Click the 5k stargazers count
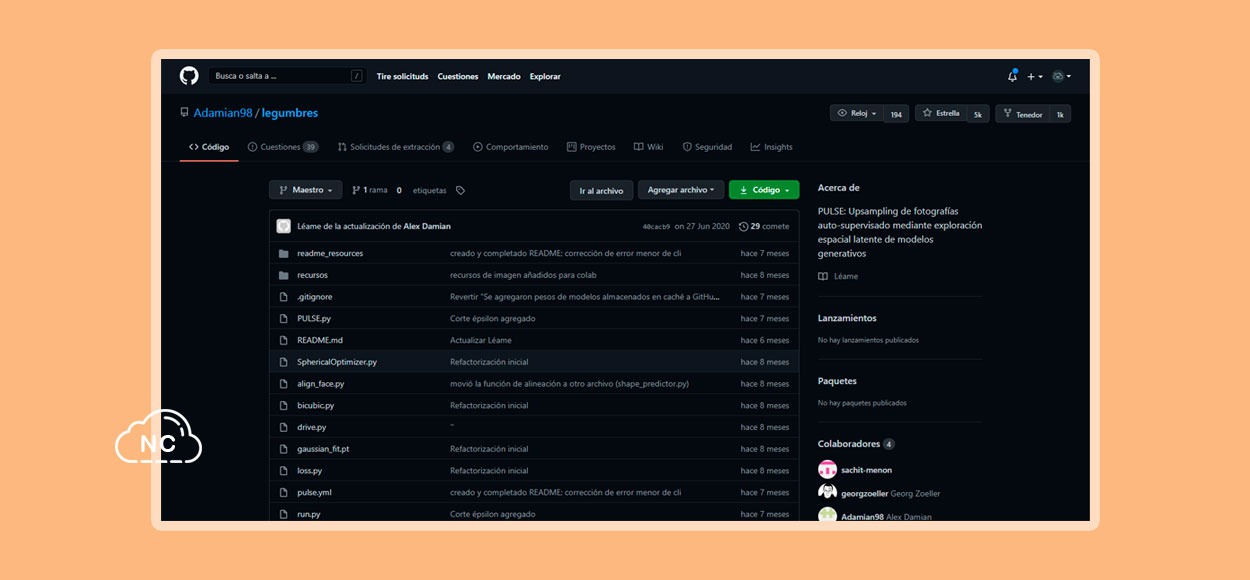 pos(978,114)
